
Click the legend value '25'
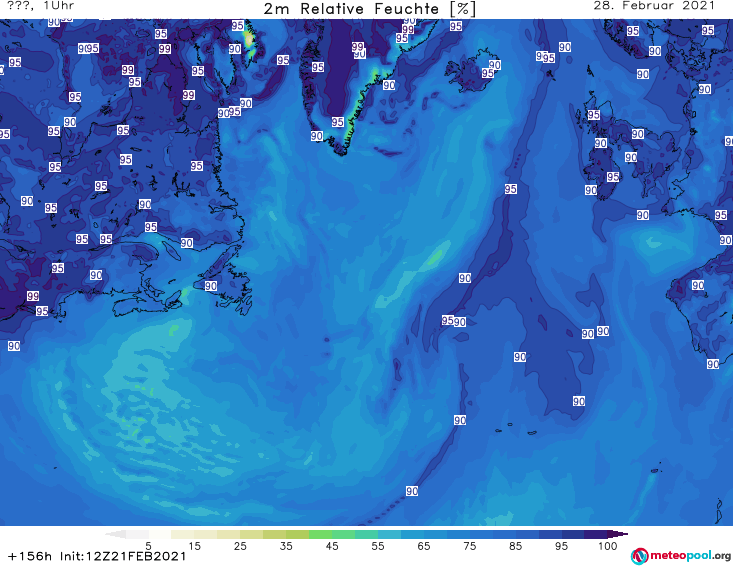click(240, 546)
